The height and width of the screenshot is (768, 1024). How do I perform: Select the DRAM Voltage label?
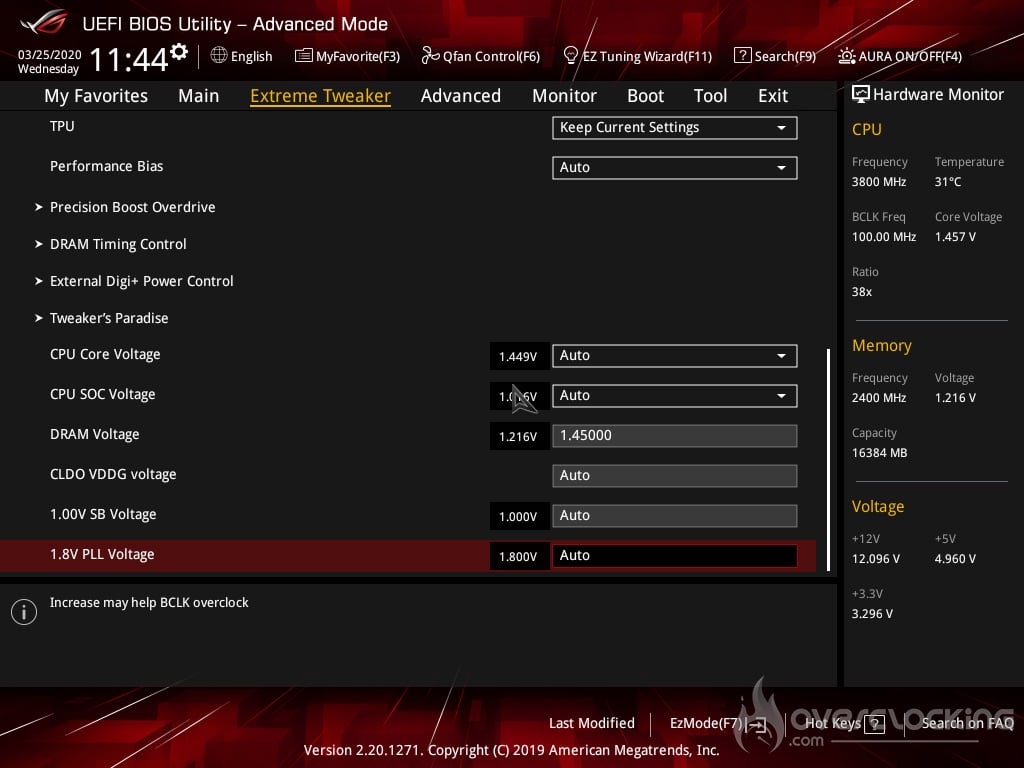click(x=95, y=434)
